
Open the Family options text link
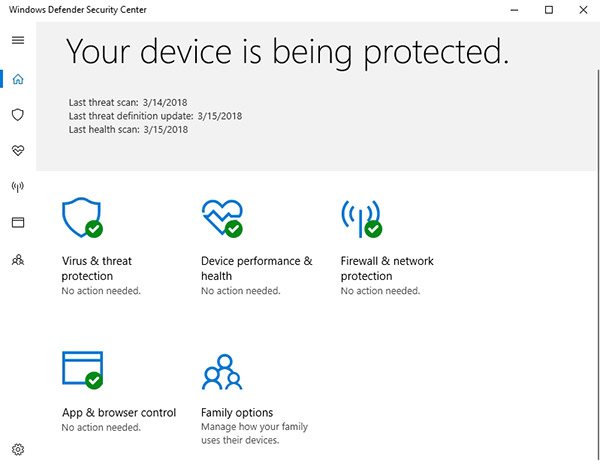237,412
